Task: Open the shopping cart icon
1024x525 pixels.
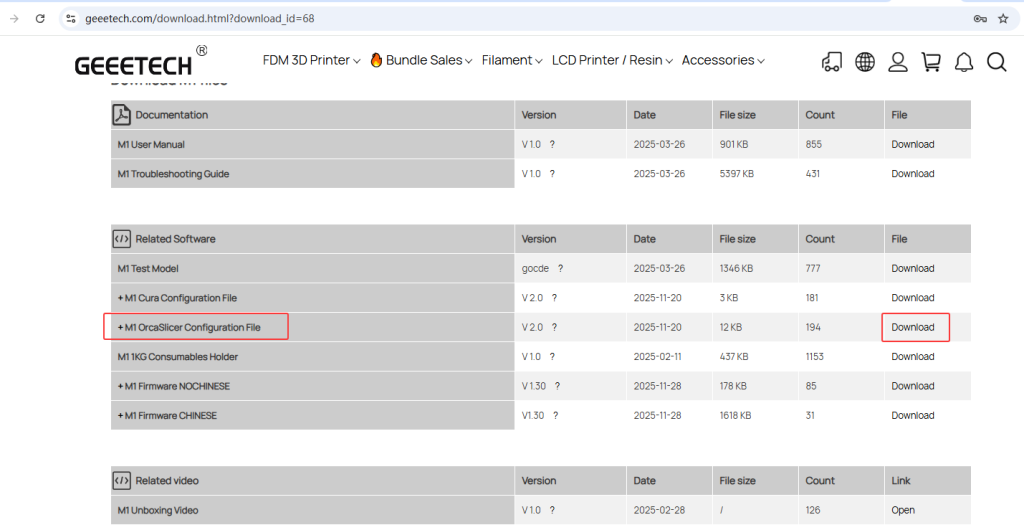Action: (x=931, y=62)
